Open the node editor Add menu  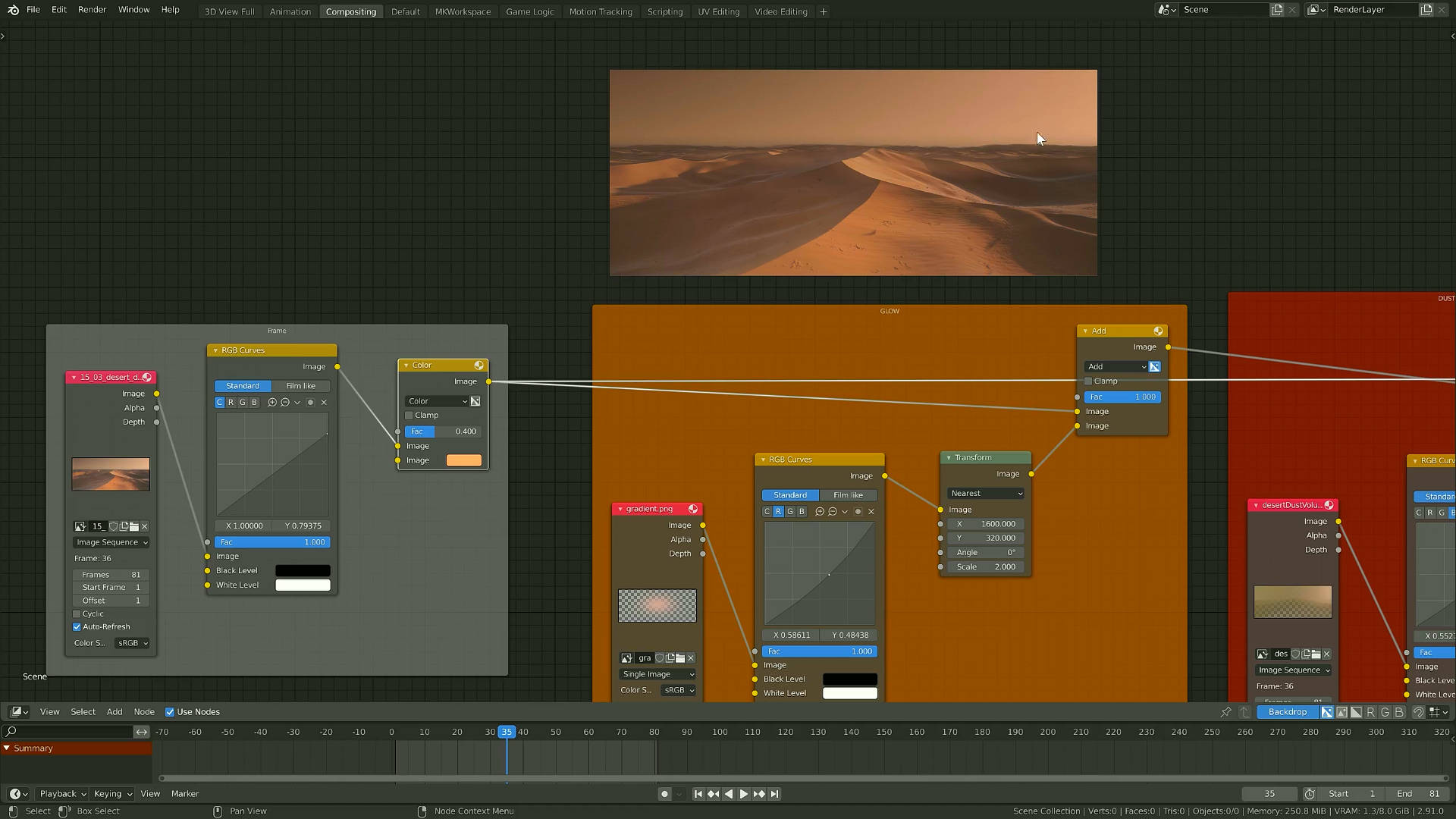(115, 712)
